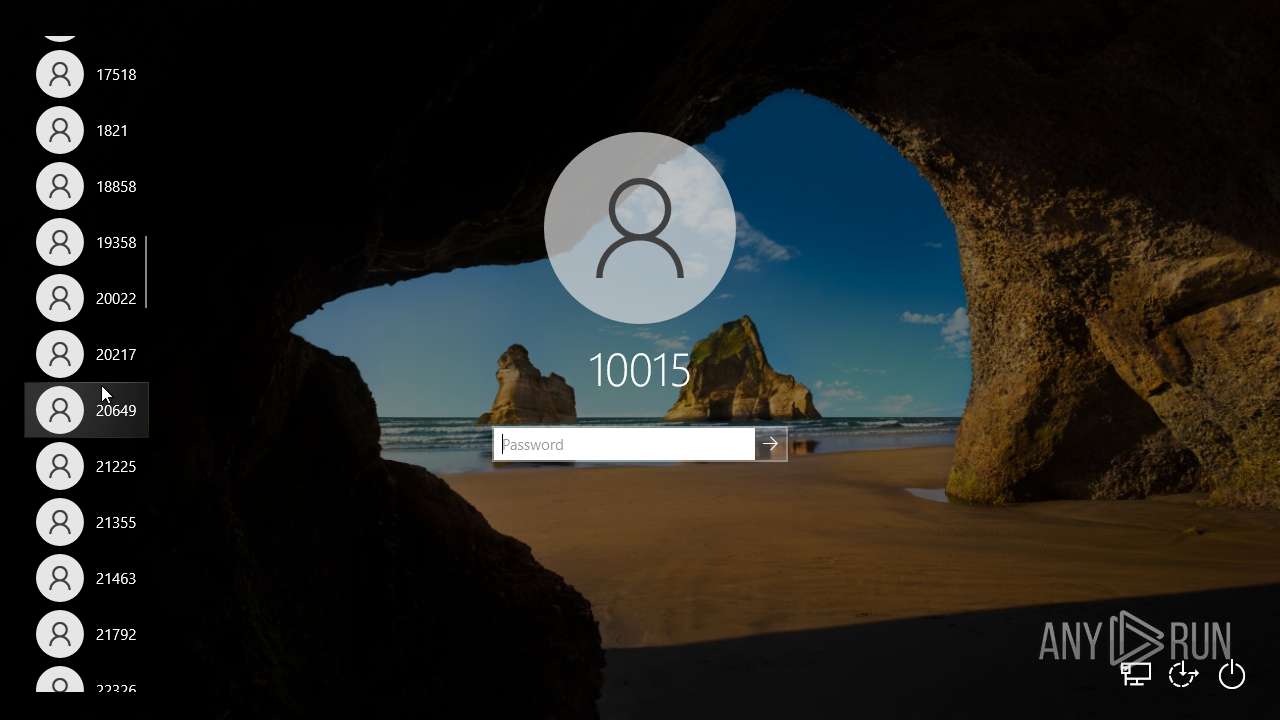This screenshot has width=1280, height=720.
Task: Switch to user name 1821
Action: tap(112, 131)
